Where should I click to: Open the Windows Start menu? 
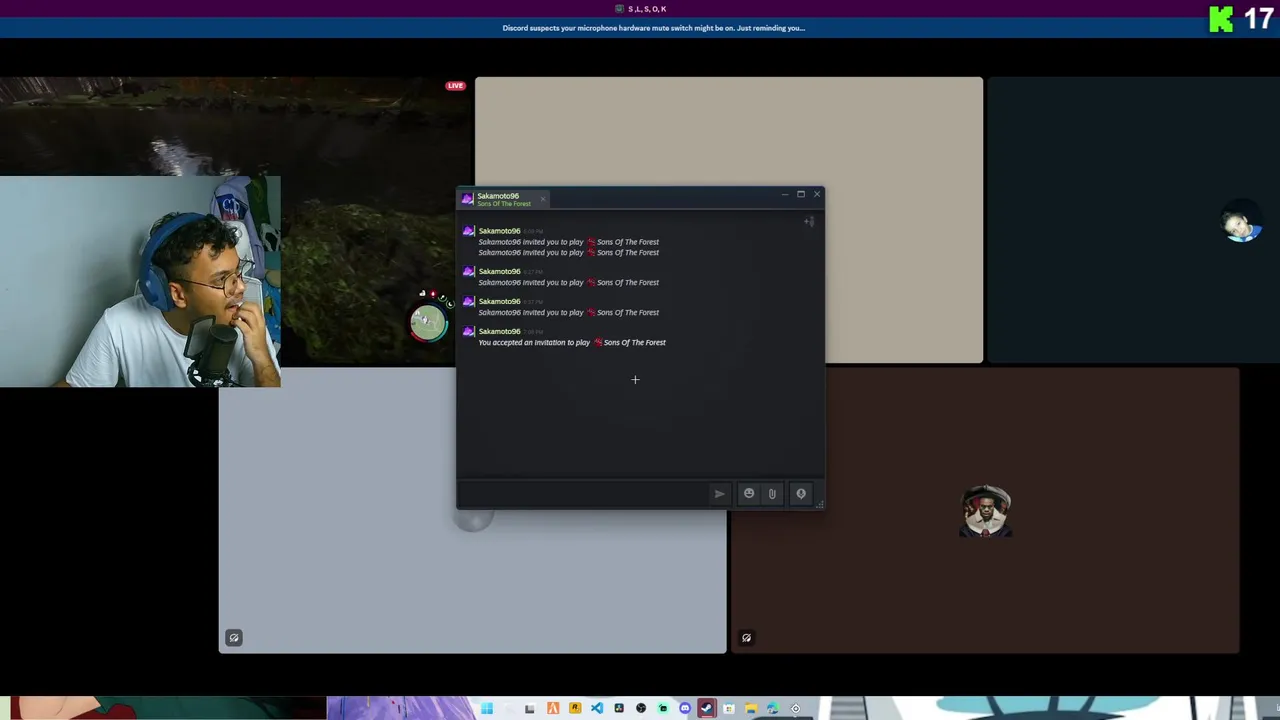(487, 709)
